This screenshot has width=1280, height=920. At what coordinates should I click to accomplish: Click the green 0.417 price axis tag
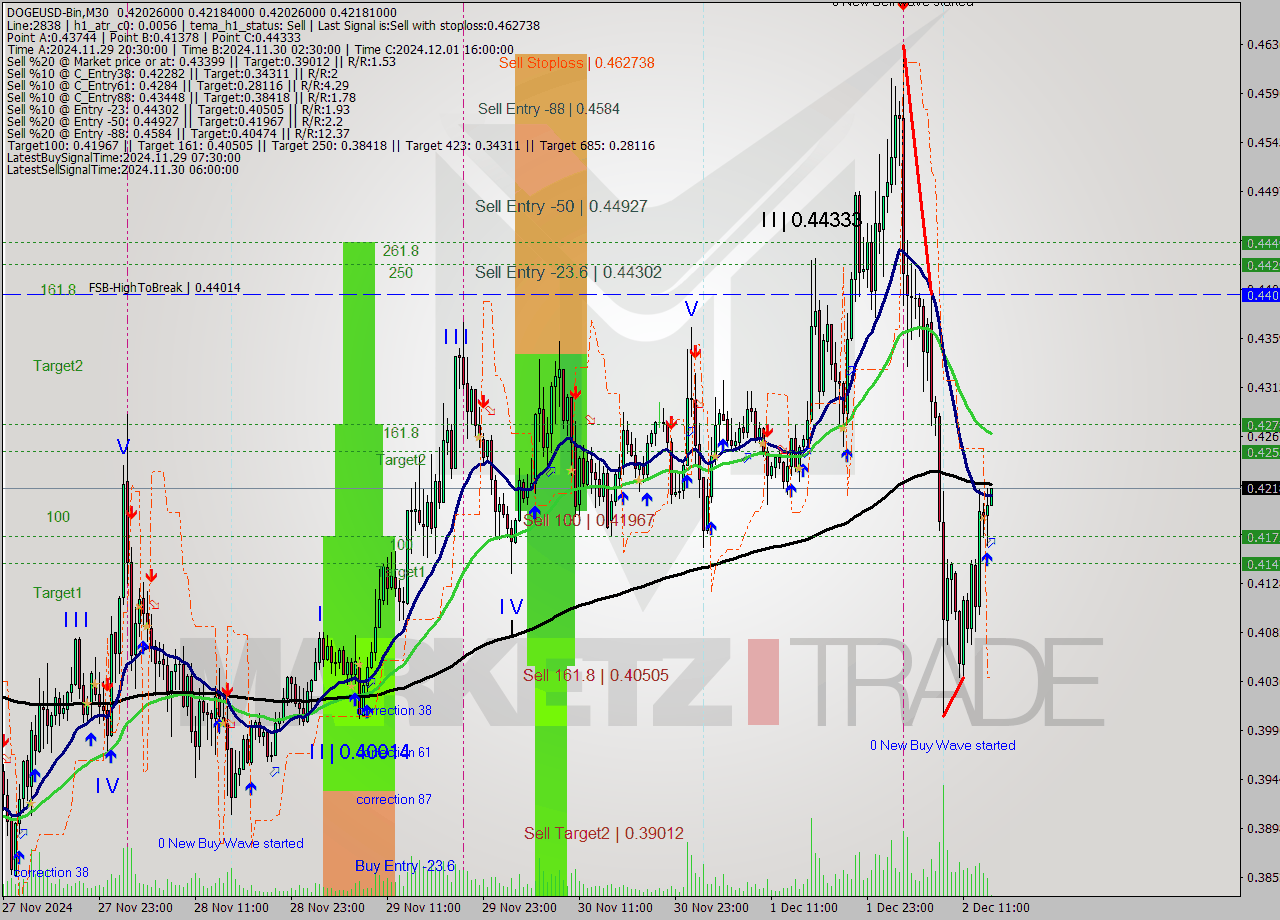click(1260, 537)
